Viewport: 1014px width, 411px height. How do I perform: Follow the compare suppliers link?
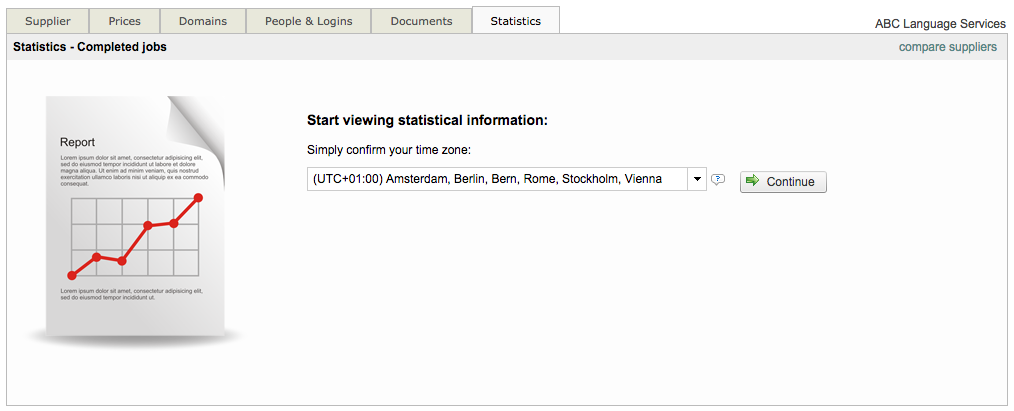pos(947,47)
